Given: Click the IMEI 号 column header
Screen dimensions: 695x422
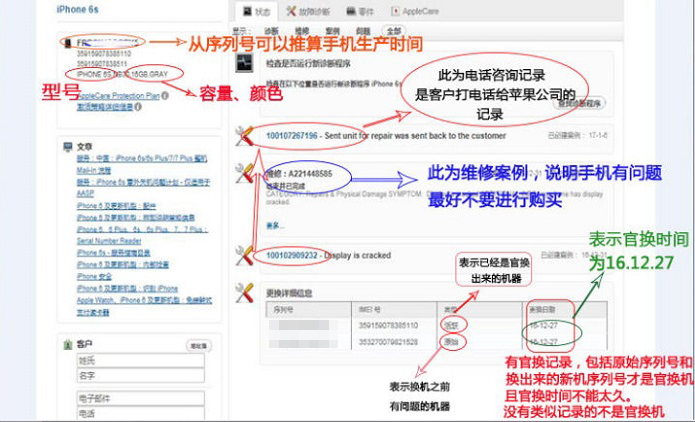Looking at the screenshot, I should pos(369,309).
